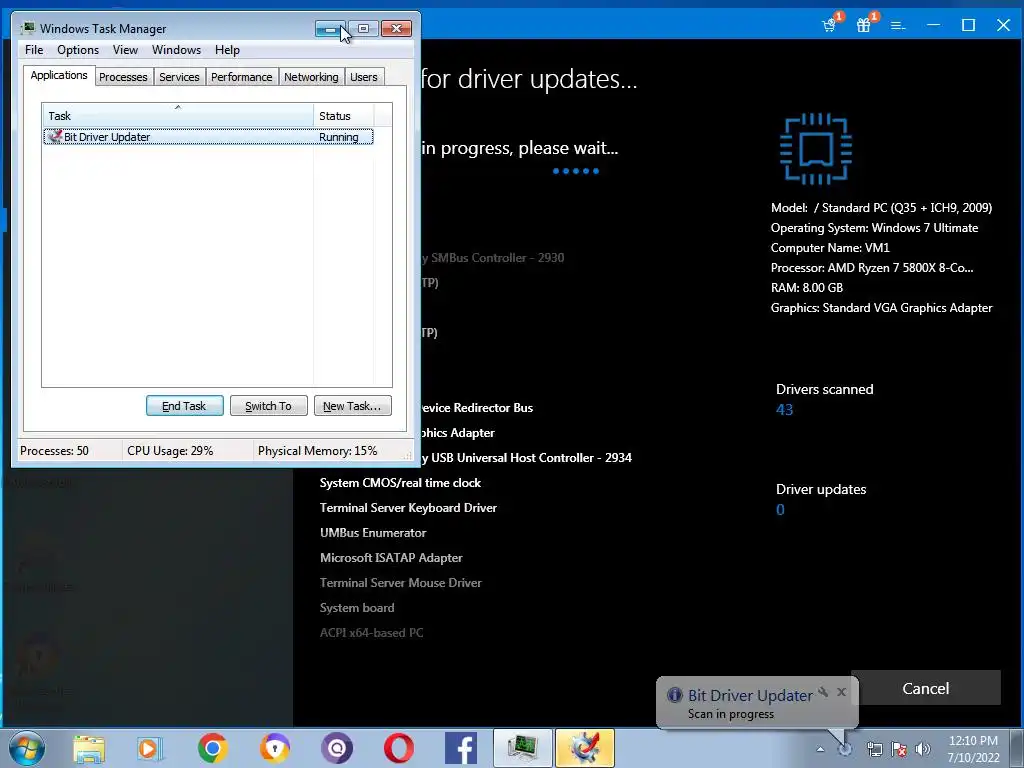
Task: Sort by the Status column header
Action: tap(344, 115)
